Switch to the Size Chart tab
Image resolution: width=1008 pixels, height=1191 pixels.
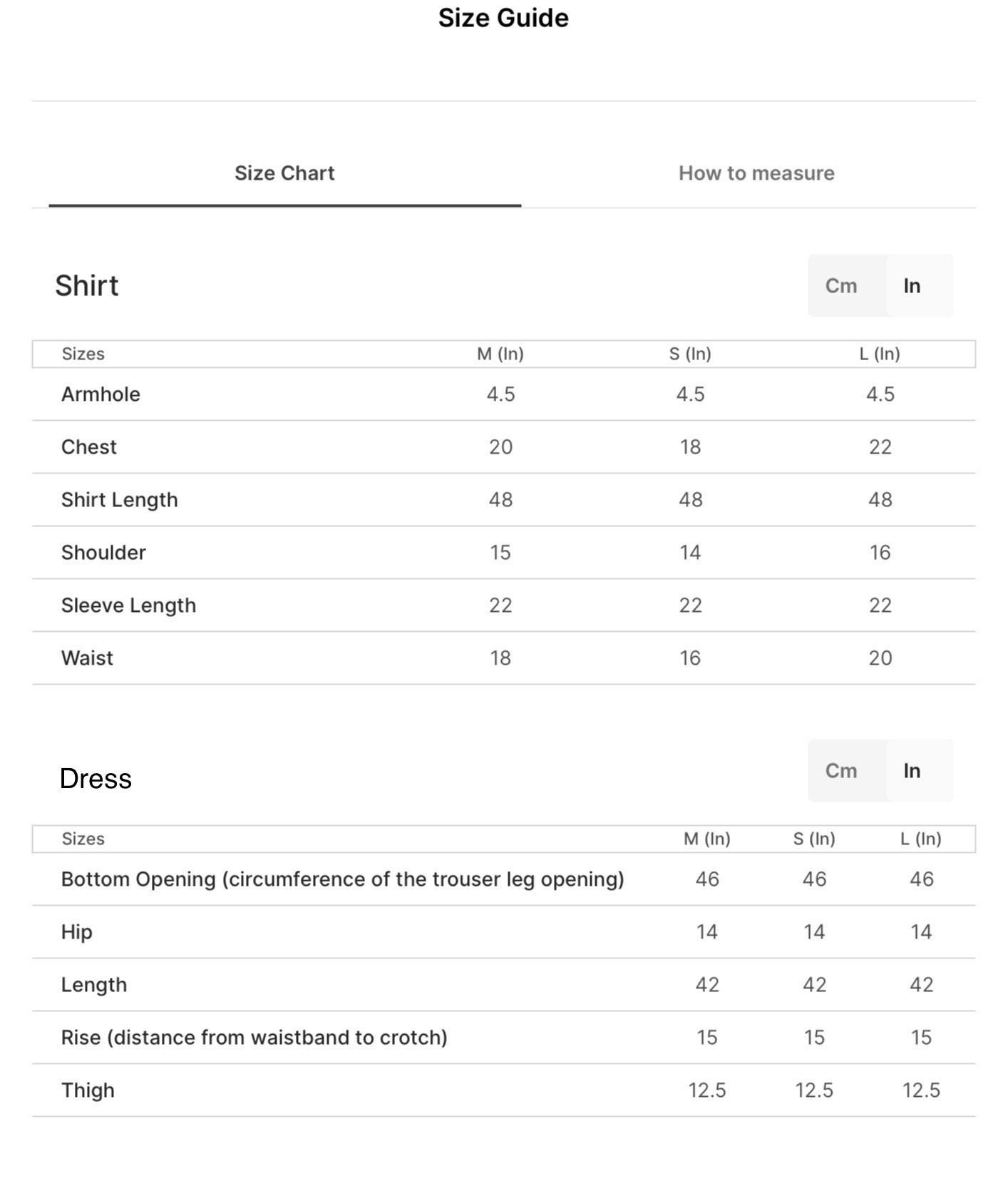click(284, 173)
